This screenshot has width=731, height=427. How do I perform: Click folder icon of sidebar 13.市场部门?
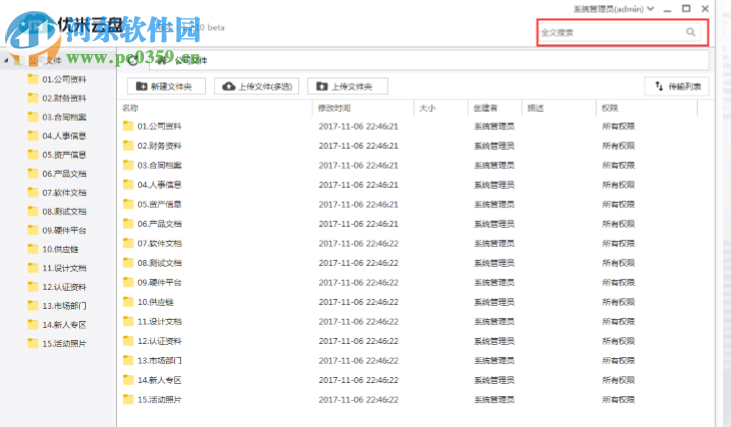point(33,305)
